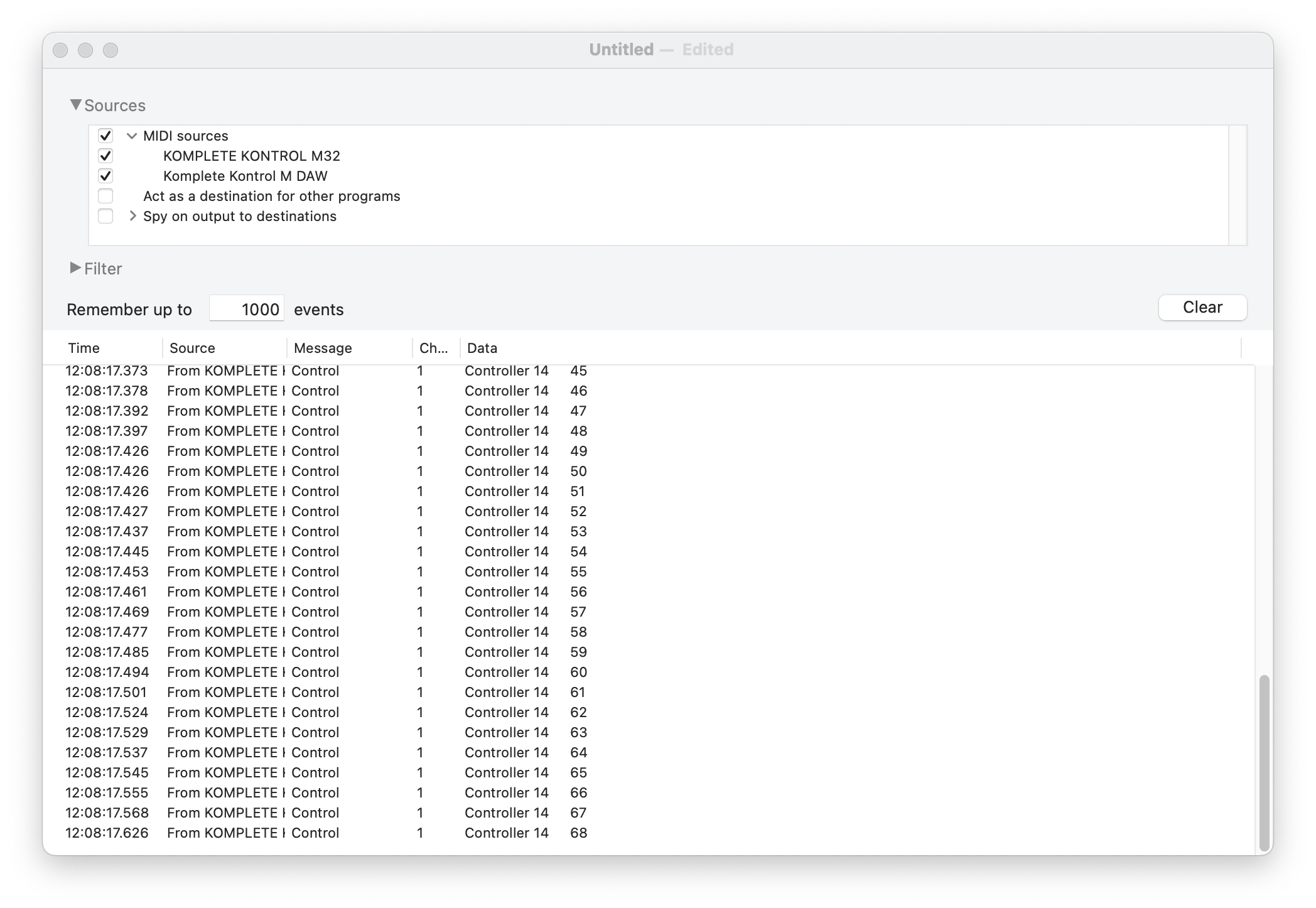Click the Edited status in title bar
Image resolution: width=1316 pixels, height=908 pixels.
coord(708,50)
